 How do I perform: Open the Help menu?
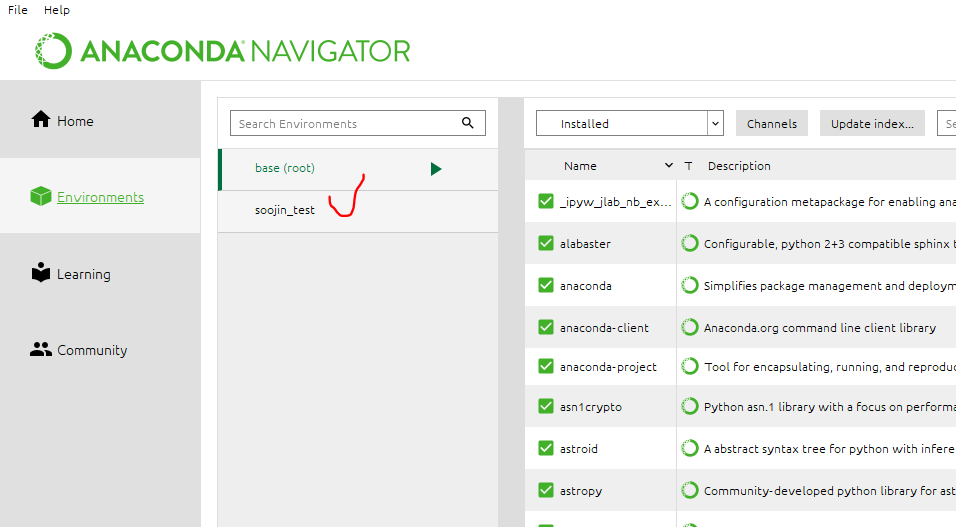click(57, 10)
